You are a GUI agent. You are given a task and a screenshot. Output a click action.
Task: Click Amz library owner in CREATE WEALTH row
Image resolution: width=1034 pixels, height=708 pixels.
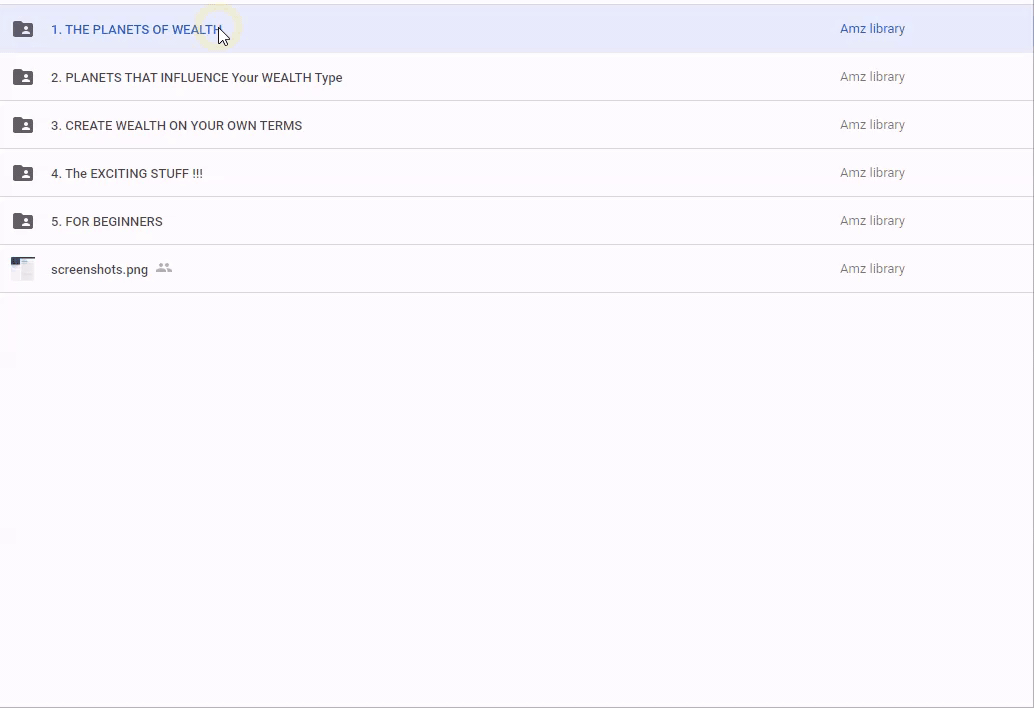[872, 125]
